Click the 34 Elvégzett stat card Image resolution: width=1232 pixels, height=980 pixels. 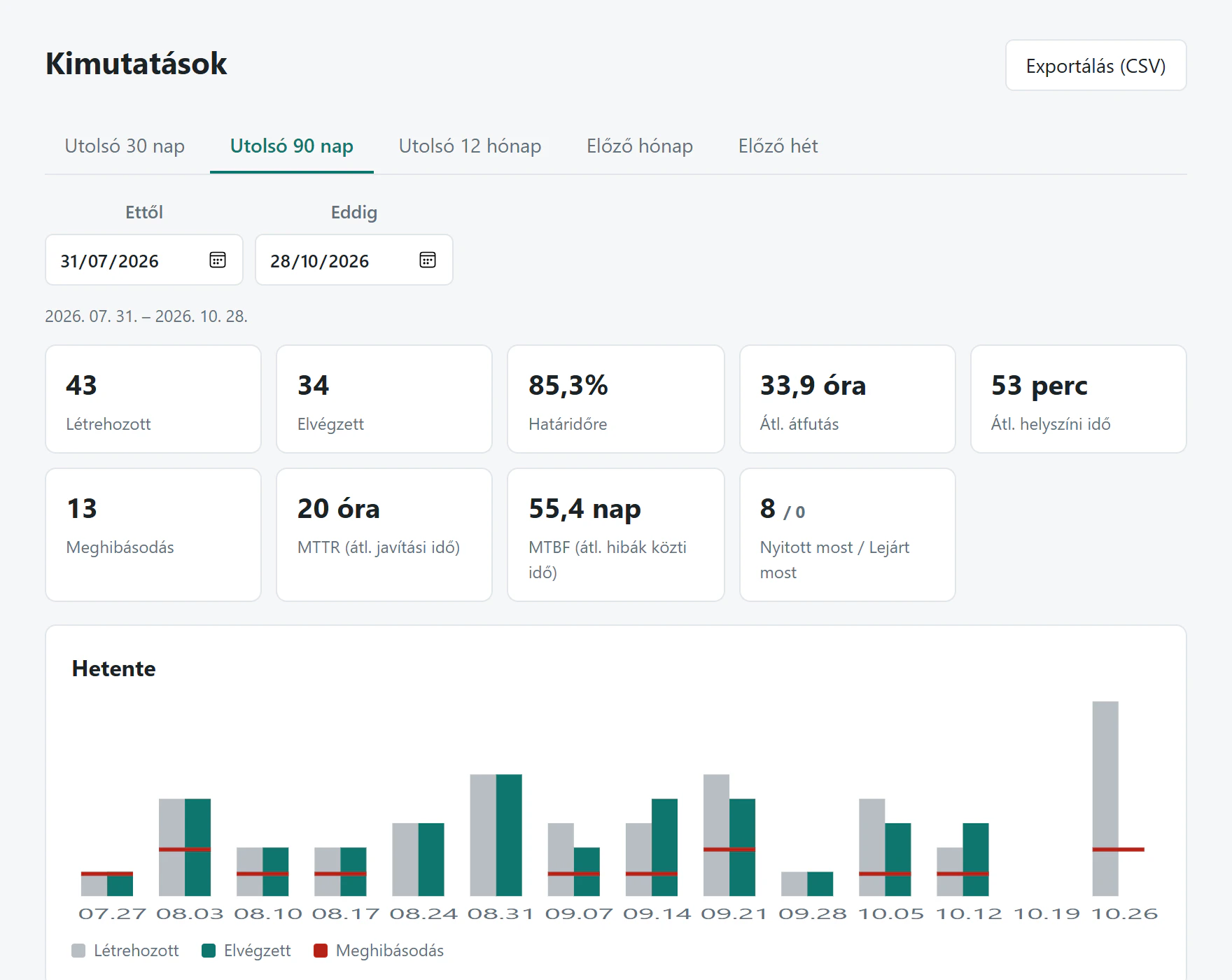(x=384, y=399)
